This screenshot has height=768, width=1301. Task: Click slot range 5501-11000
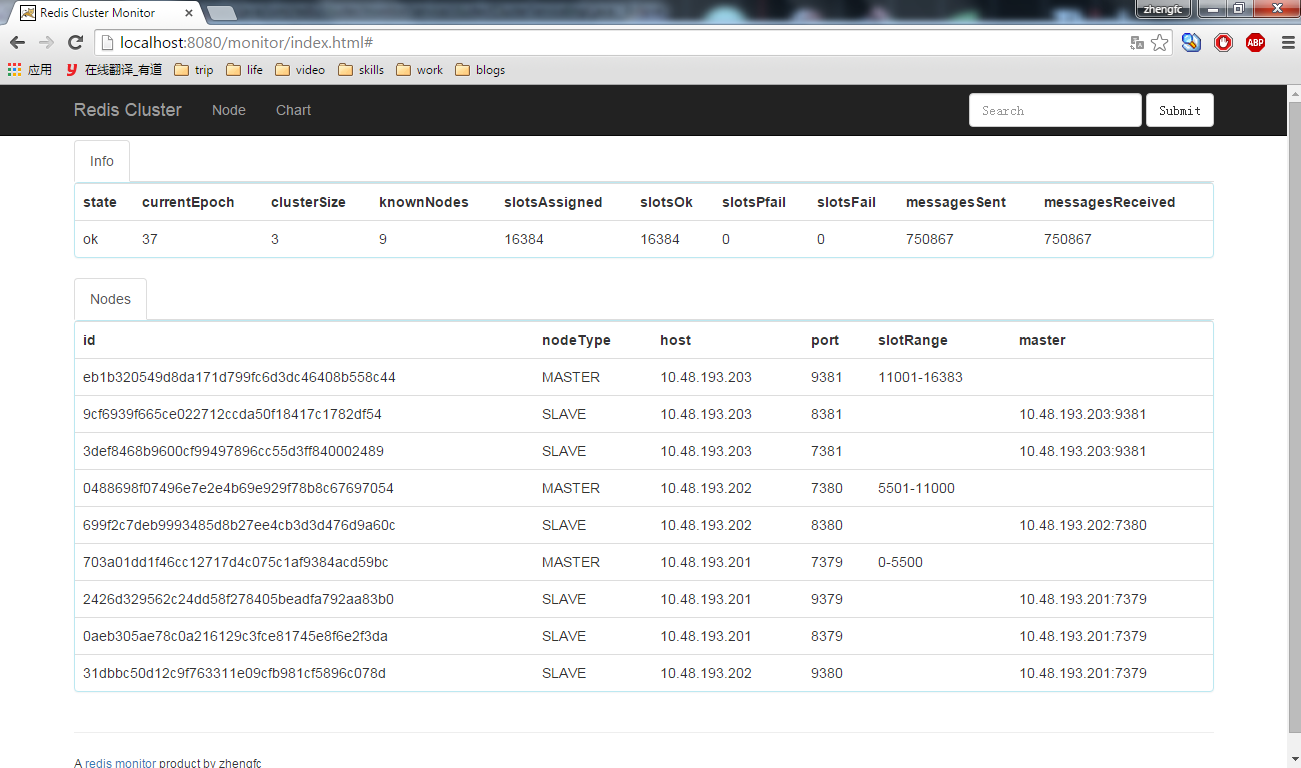916,488
